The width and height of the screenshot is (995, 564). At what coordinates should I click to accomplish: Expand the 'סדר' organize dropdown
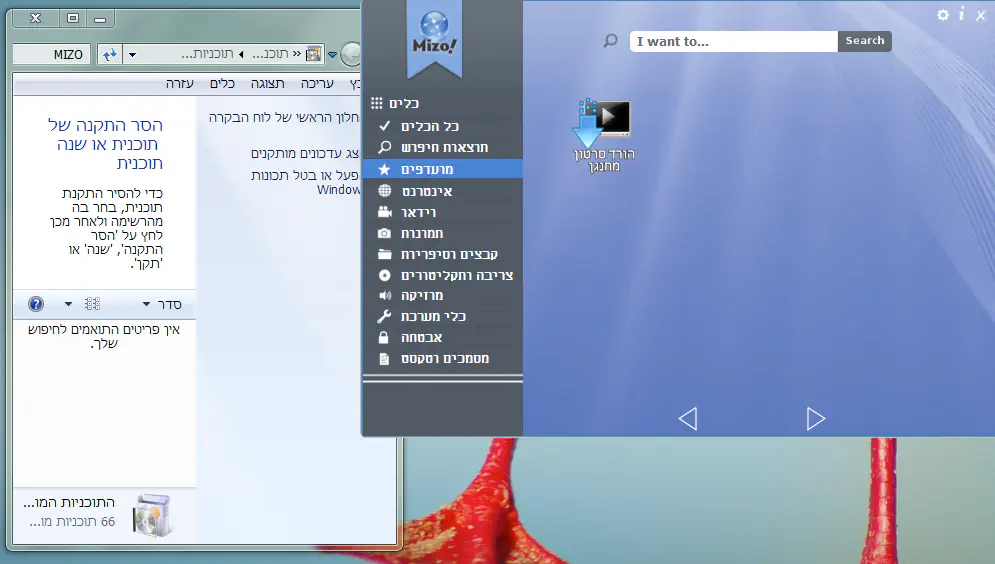[x=161, y=304]
